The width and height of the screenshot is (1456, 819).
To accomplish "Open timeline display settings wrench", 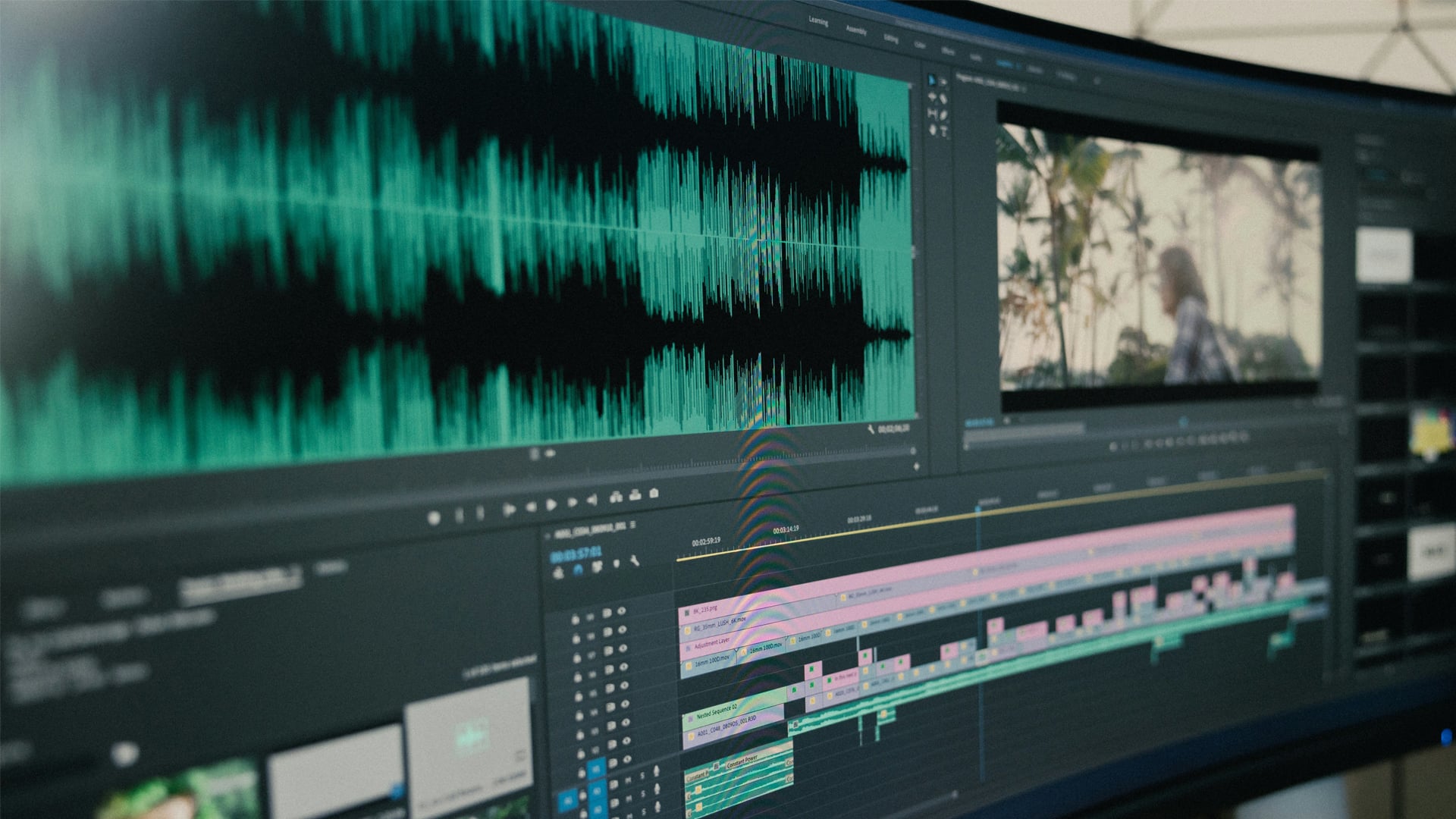I will pyautogui.click(x=635, y=560).
